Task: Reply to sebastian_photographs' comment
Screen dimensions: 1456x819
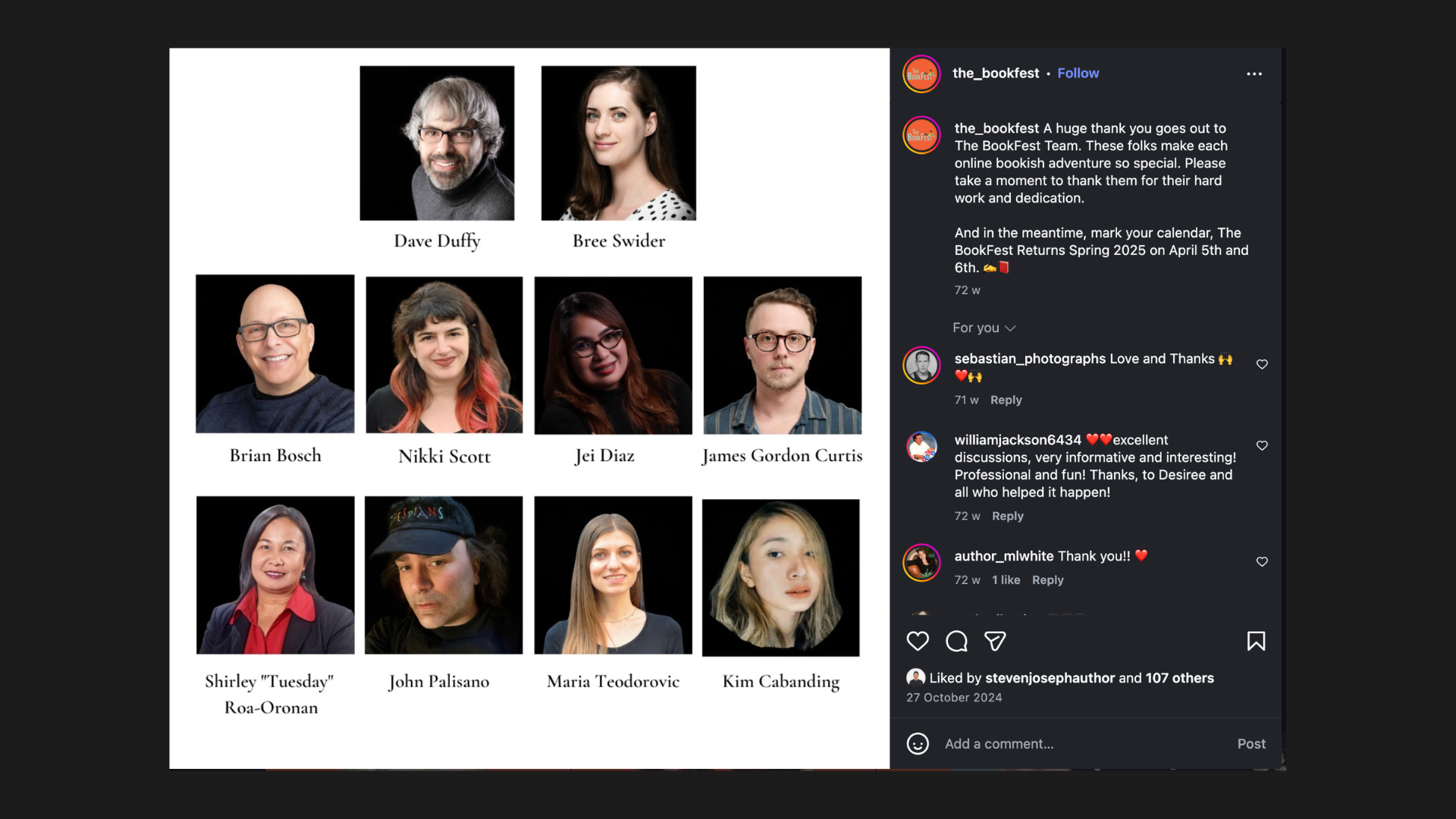Action: point(1006,400)
